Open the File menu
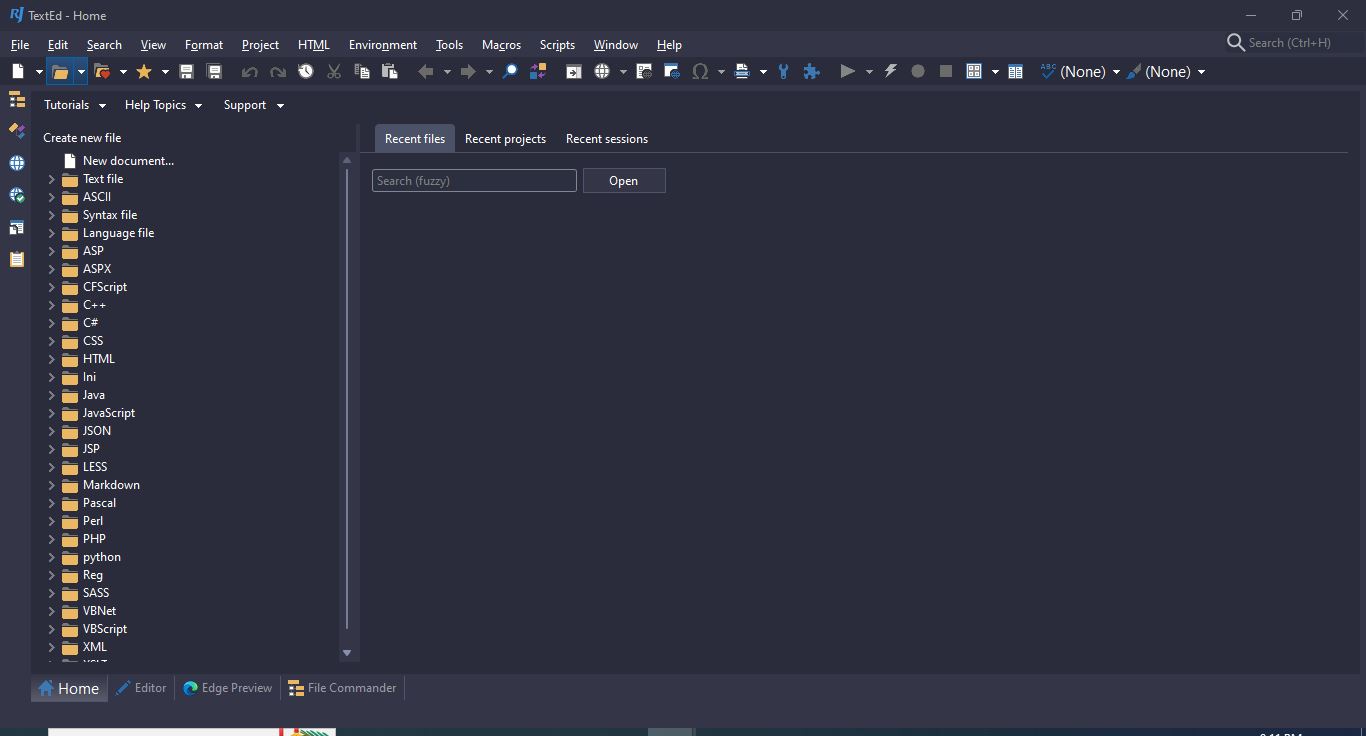The height and width of the screenshot is (736, 1366). [20, 45]
